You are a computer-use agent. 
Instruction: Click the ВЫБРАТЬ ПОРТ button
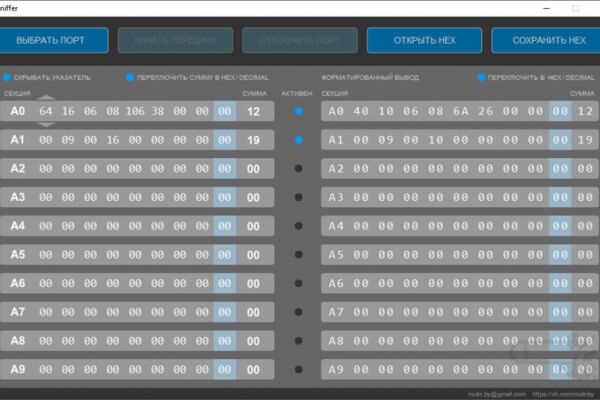[x=53, y=40]
